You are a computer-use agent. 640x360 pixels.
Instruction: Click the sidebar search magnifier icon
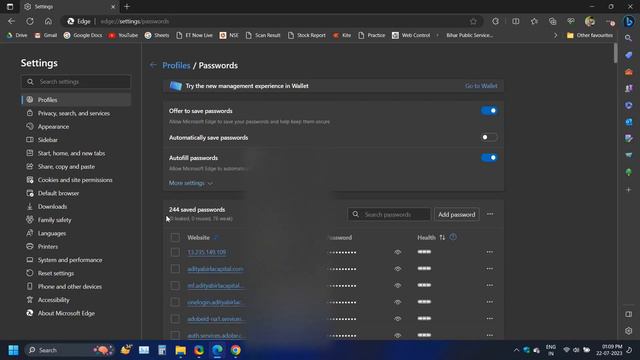pyautogui.click(x=629, y=38)
